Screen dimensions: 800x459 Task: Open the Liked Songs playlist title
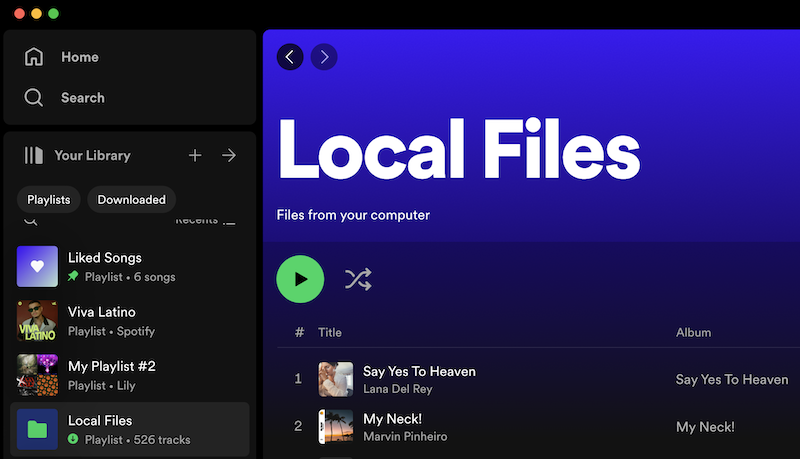point(105,258)
